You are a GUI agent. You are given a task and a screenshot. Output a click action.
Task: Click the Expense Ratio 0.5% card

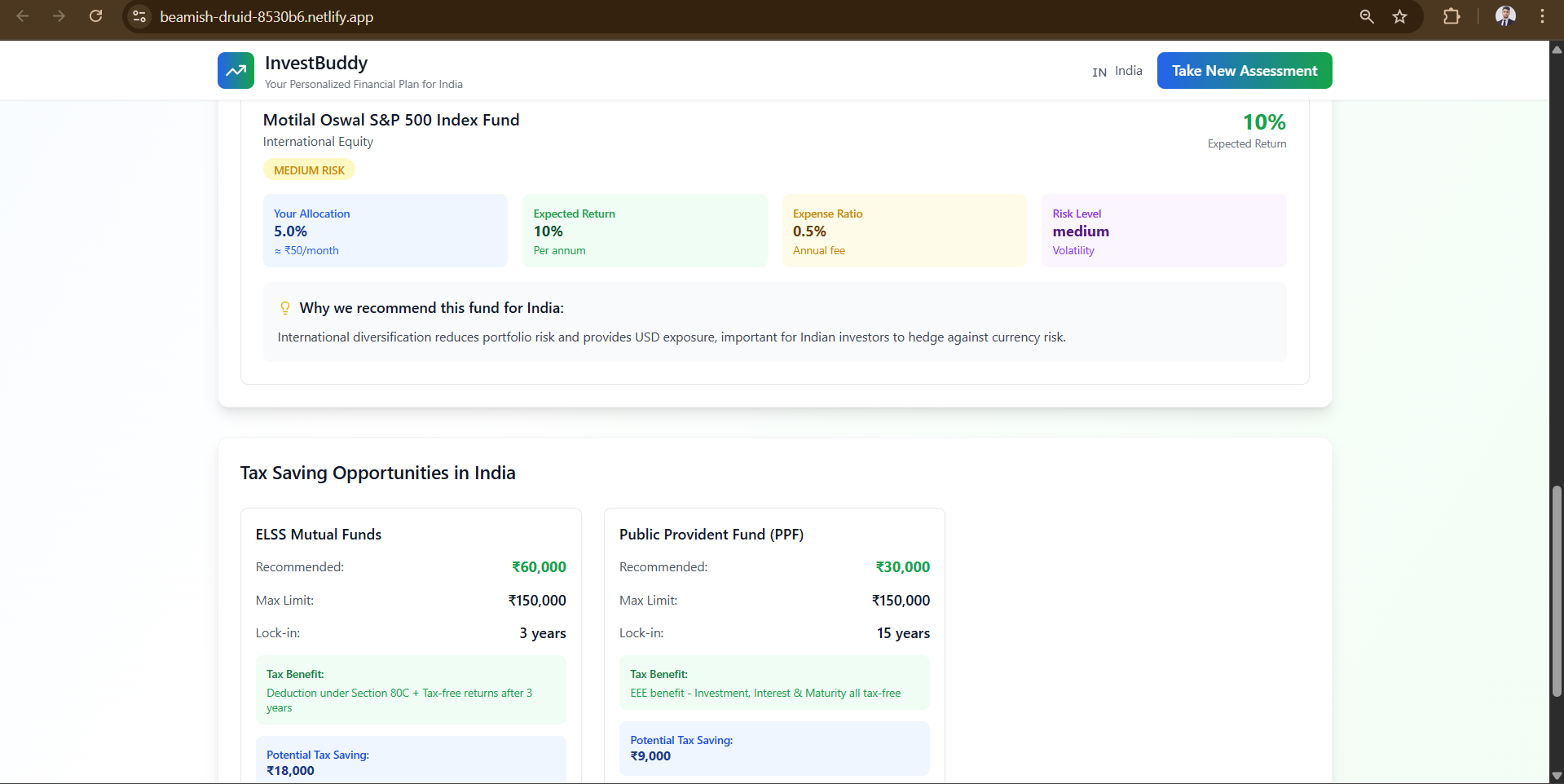point(904,231)
